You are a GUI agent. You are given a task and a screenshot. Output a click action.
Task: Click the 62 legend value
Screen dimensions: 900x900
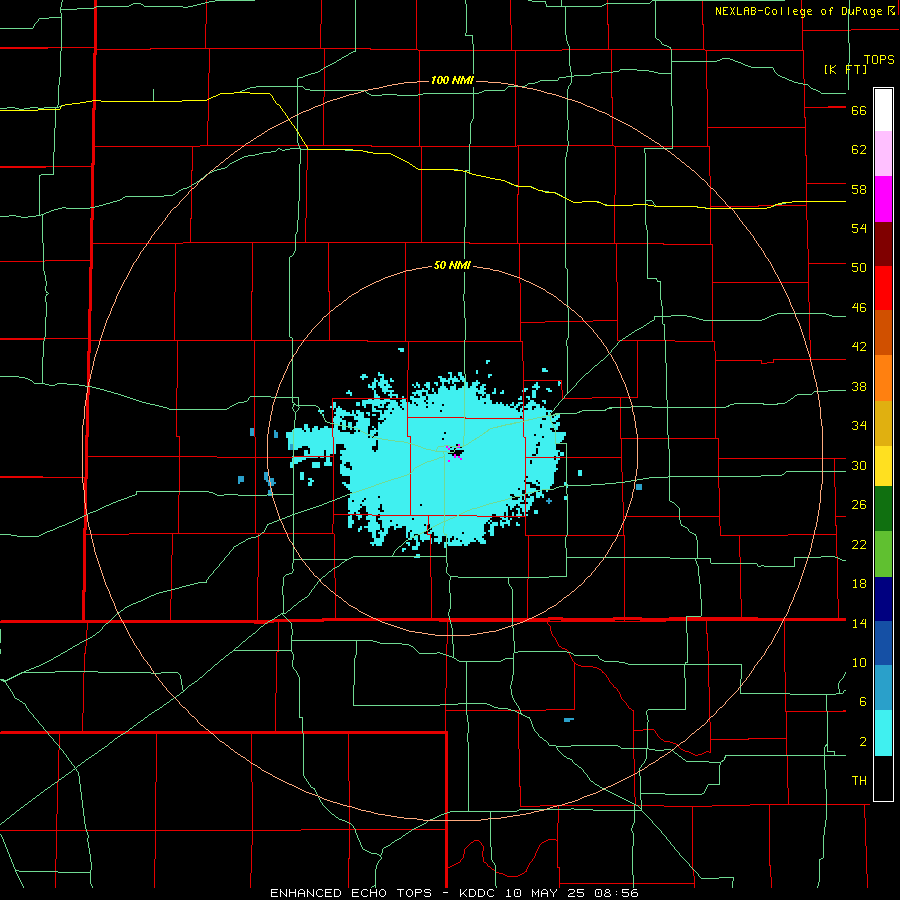tap(859, 150)
